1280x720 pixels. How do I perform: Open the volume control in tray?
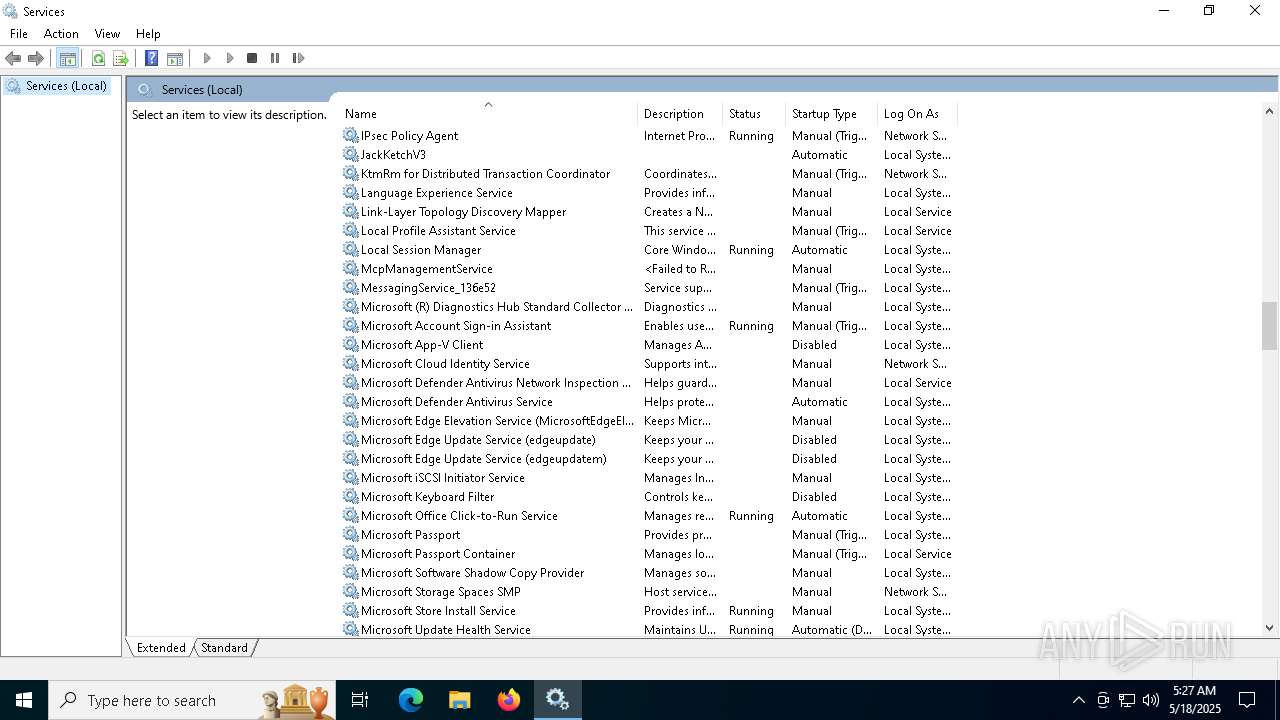[1151, 700]
